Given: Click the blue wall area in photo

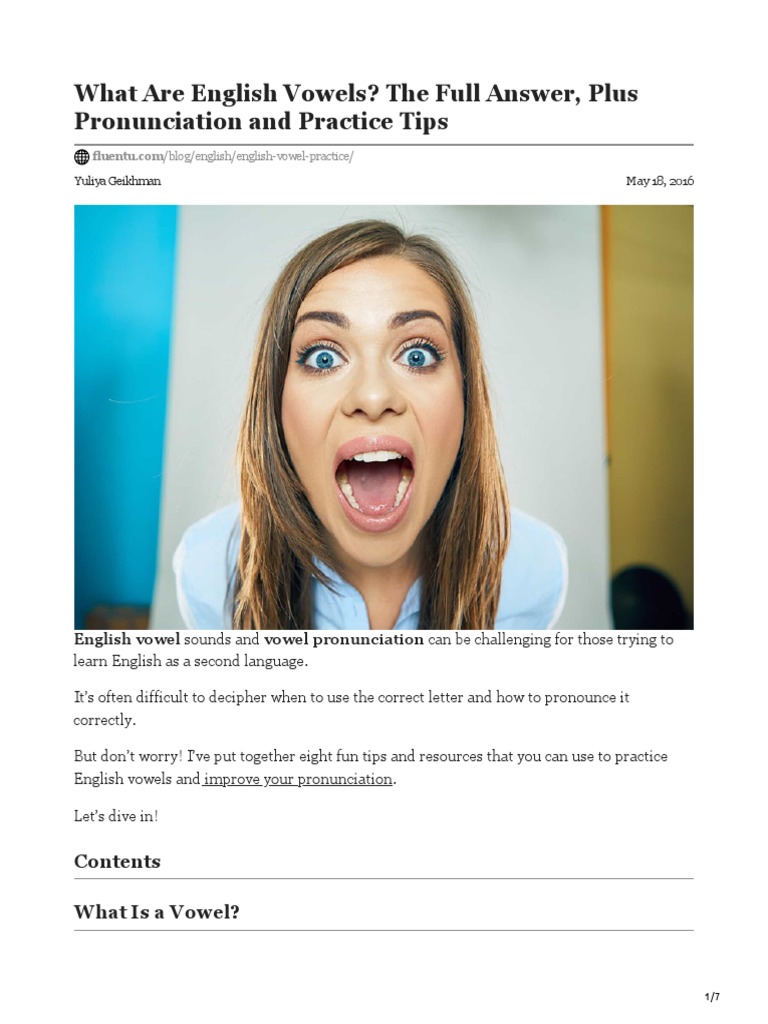Looking at the screenshot, I should pos(124,405).
